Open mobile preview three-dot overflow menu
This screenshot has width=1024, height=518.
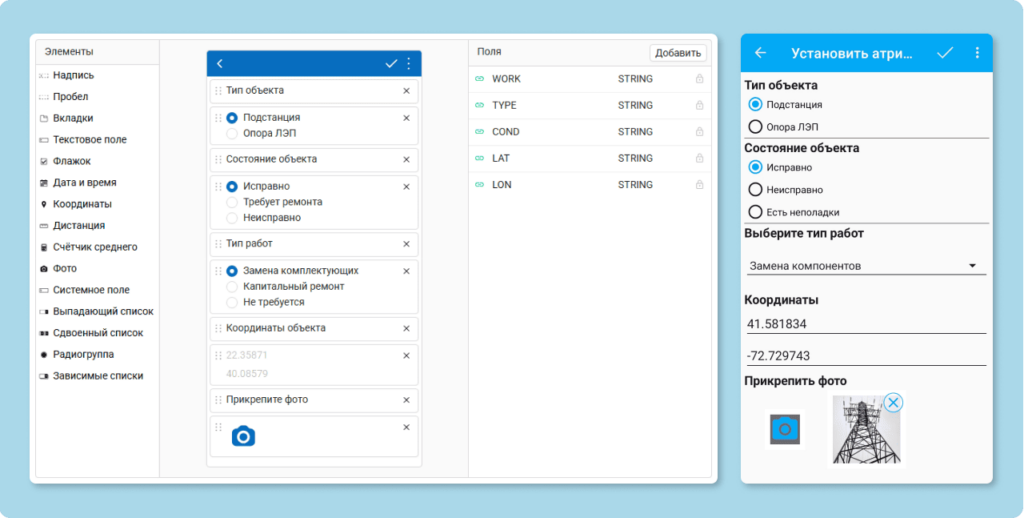pos(977,53)
